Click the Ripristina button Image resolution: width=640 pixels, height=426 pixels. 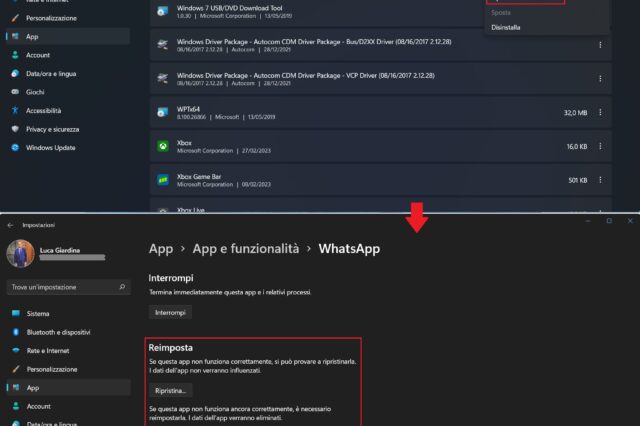(x=171, y=390)
